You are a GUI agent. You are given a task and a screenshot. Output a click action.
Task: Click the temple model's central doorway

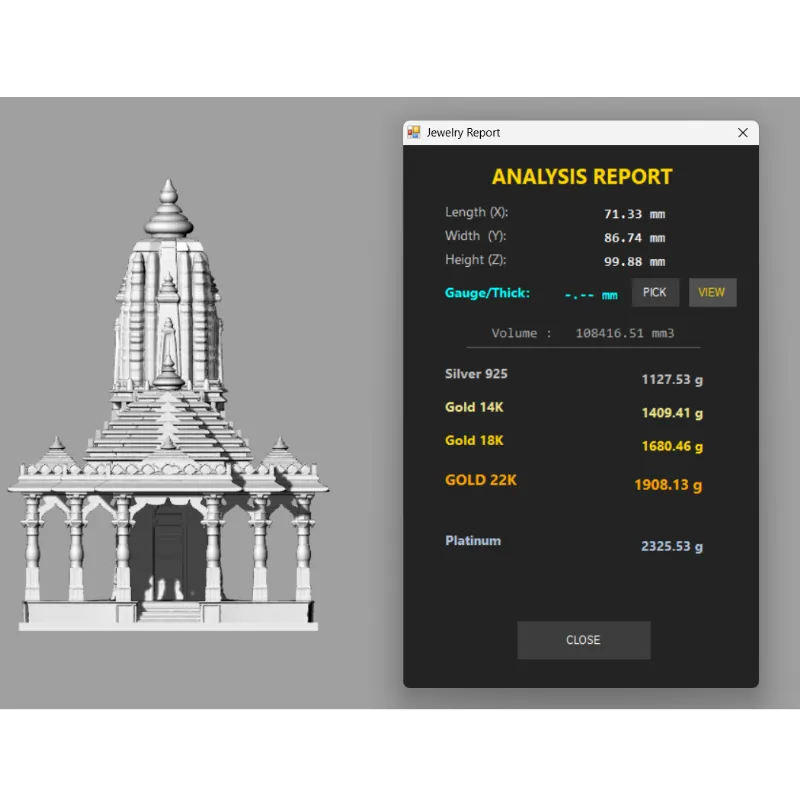point(168,555)
